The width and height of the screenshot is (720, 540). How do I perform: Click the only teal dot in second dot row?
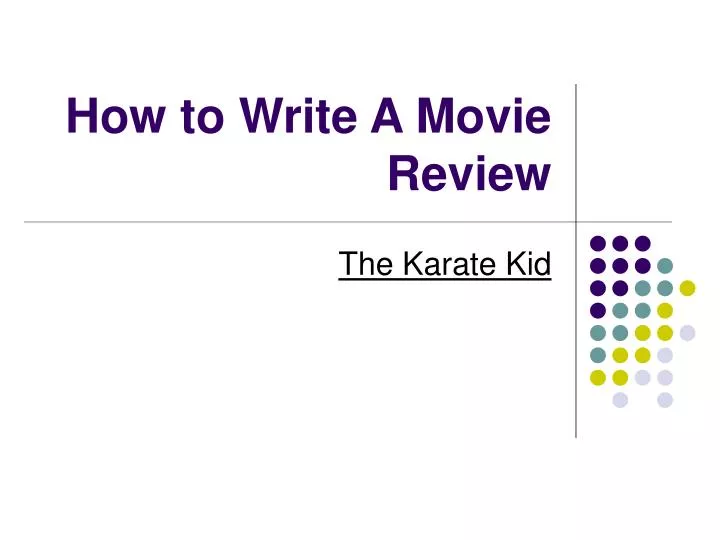[665, 266]
